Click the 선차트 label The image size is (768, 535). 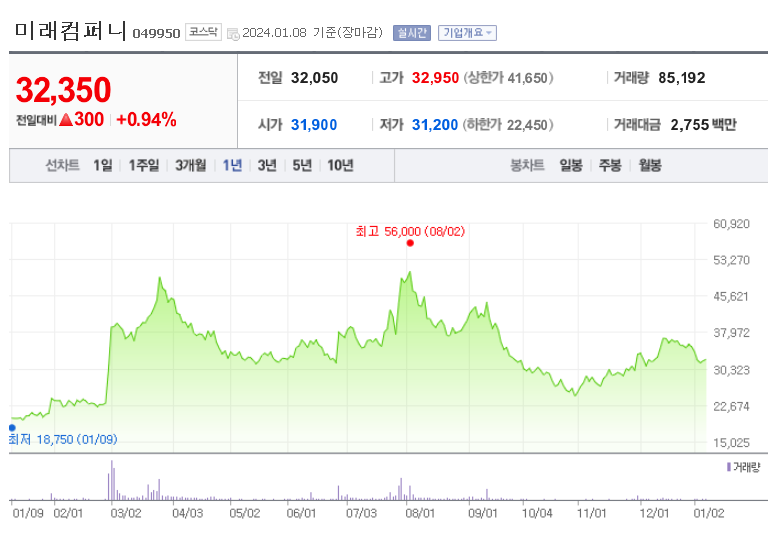(x=62, y=166)
